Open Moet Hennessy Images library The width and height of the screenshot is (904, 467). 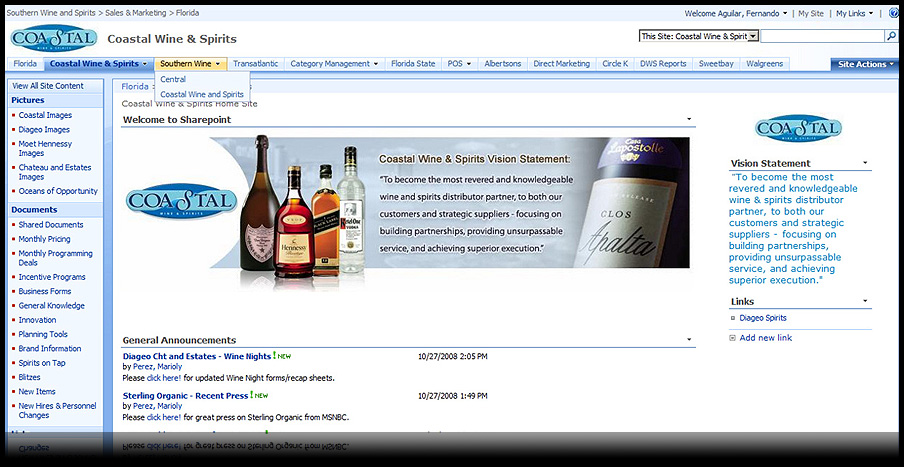(x=45, y=149)
